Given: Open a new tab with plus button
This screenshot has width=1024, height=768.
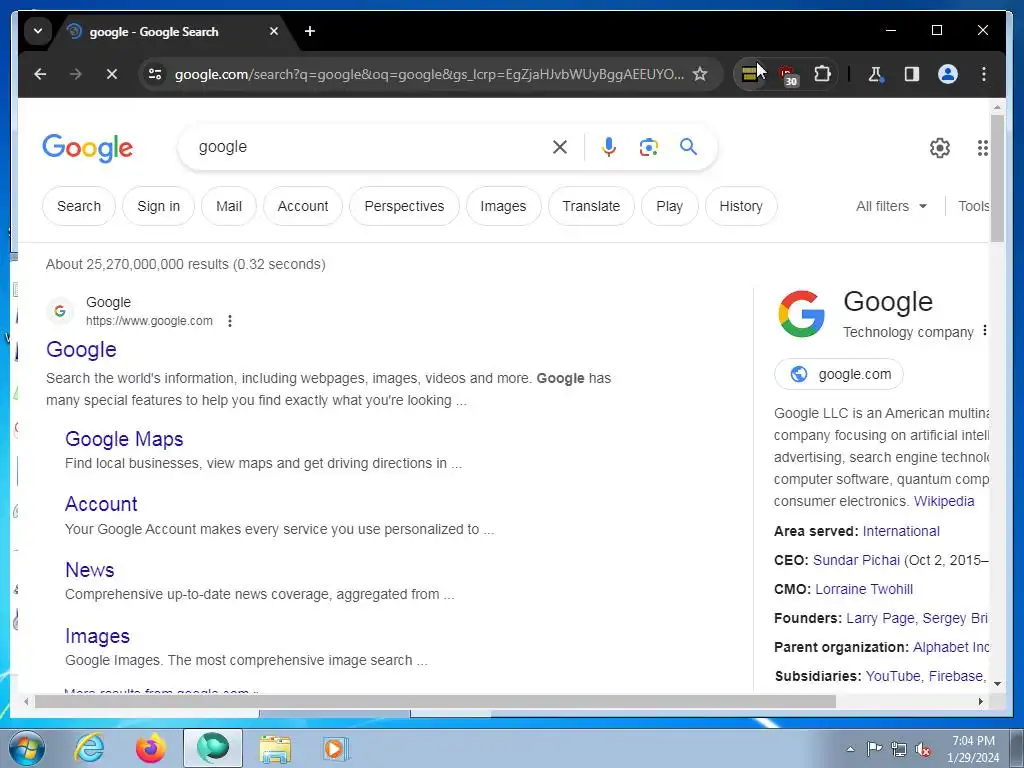Looking at the screenshot, I should click(310, 31).
